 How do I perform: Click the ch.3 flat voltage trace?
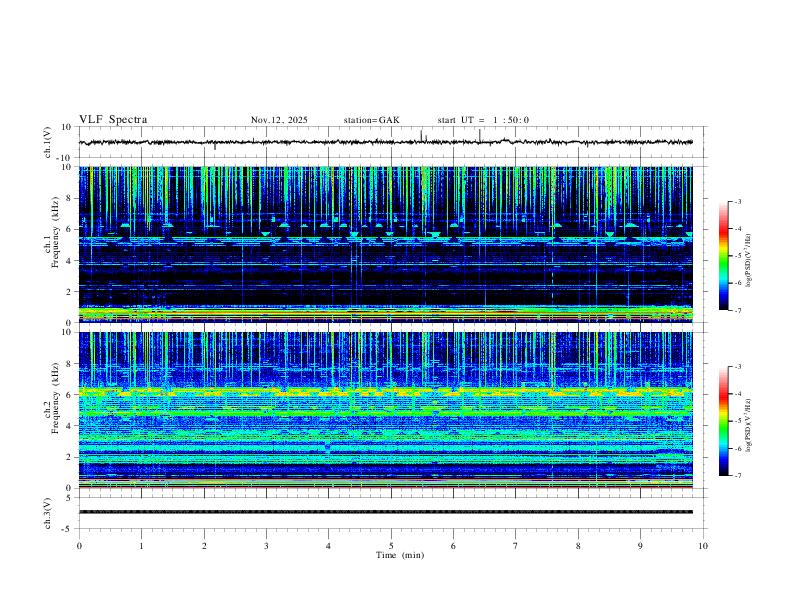[x=386, y=512]
